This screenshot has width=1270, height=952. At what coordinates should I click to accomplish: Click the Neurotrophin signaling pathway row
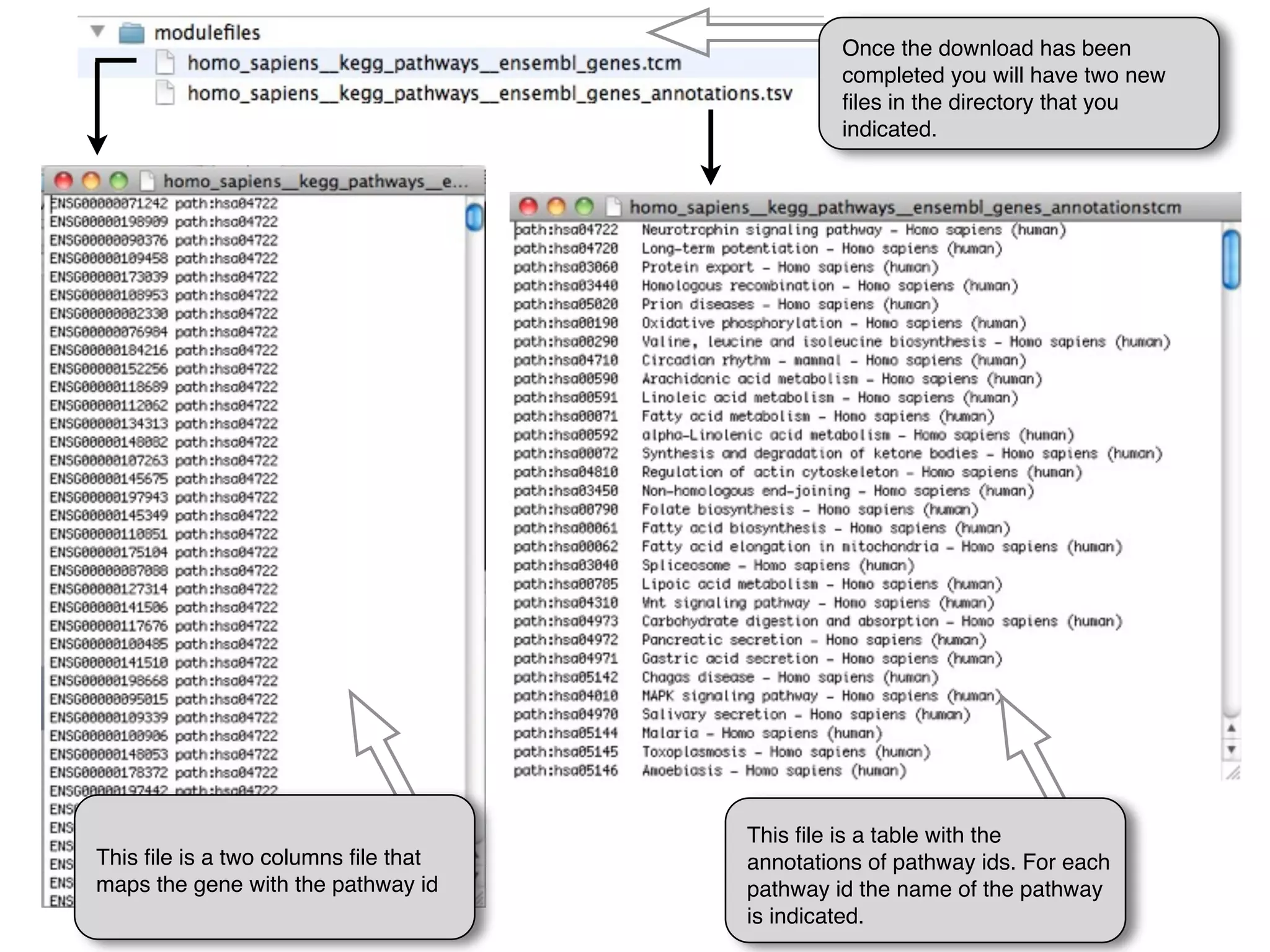point(789,230)
